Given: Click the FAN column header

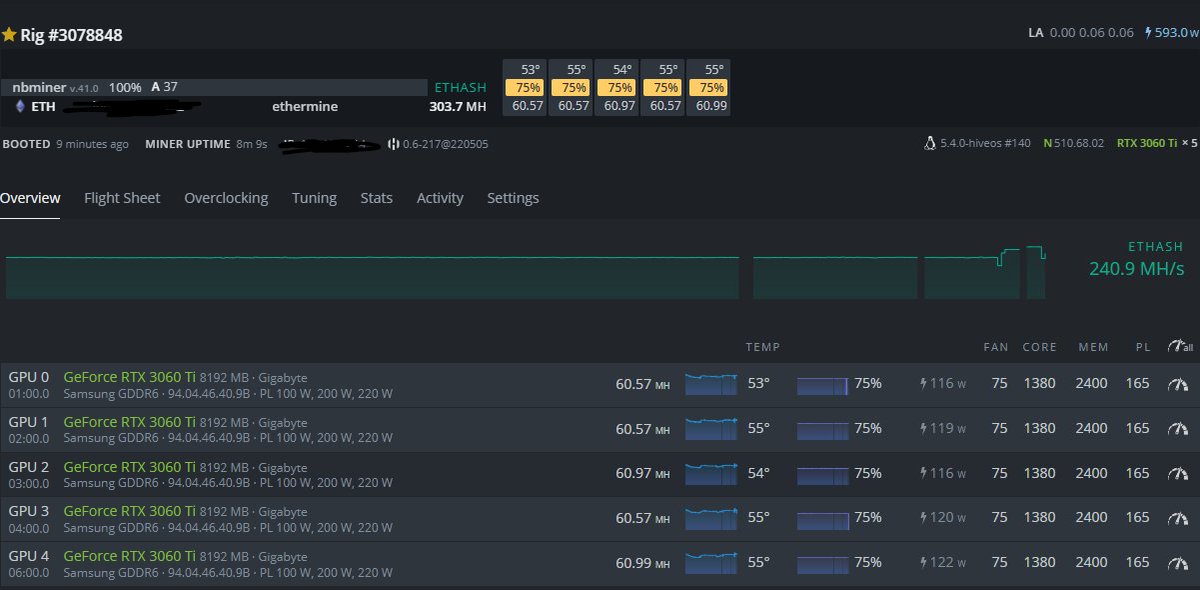Looking at the screenshot, I should [996, 347].
